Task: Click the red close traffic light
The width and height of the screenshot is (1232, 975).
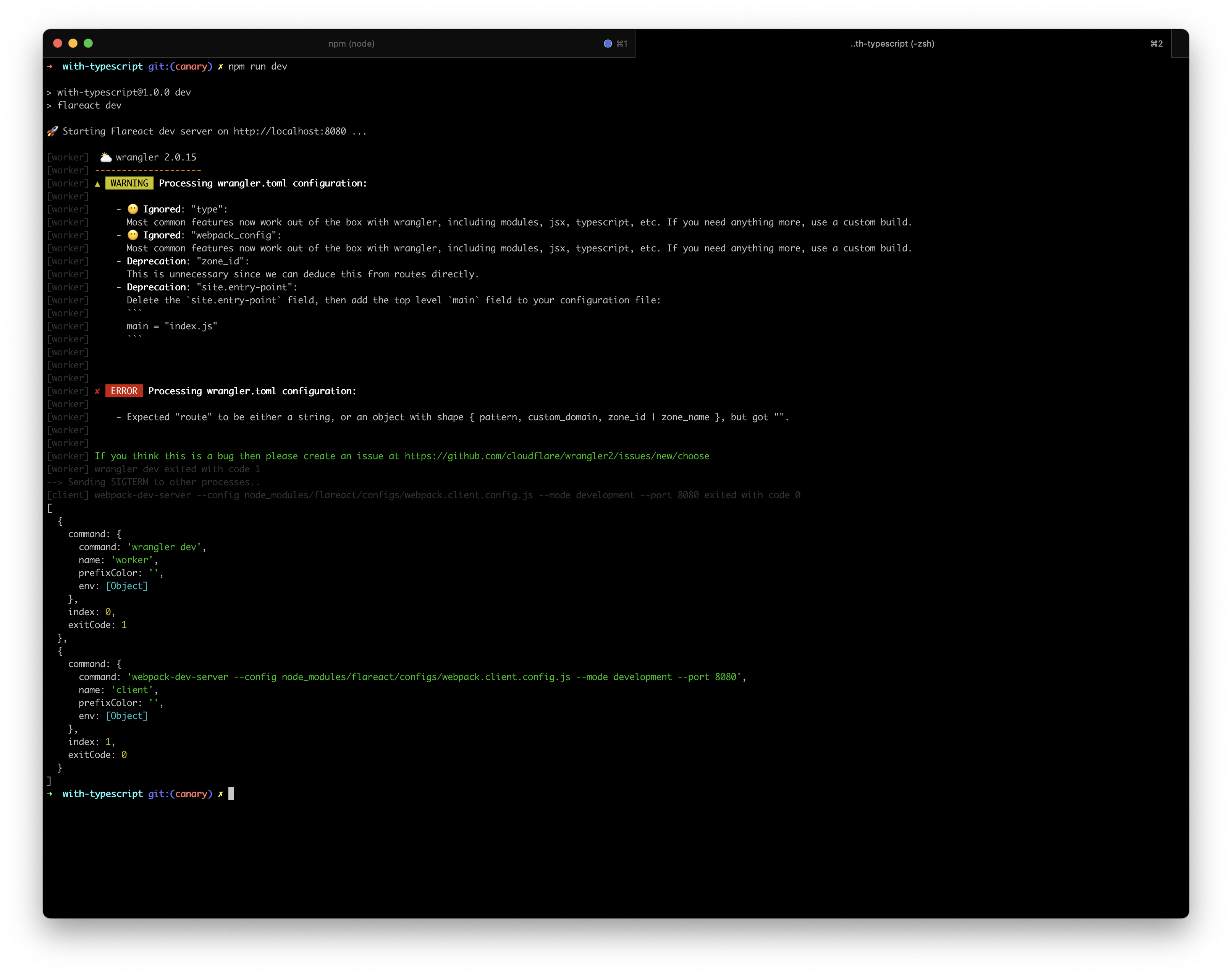Action: tap(58, 43)
